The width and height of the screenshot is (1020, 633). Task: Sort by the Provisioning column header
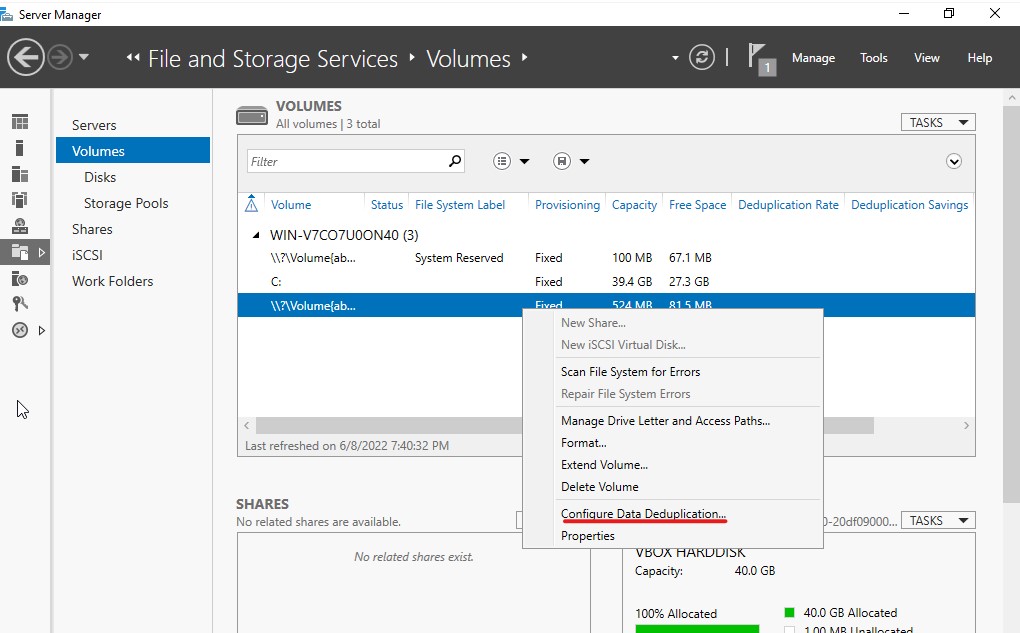[567, 205]
